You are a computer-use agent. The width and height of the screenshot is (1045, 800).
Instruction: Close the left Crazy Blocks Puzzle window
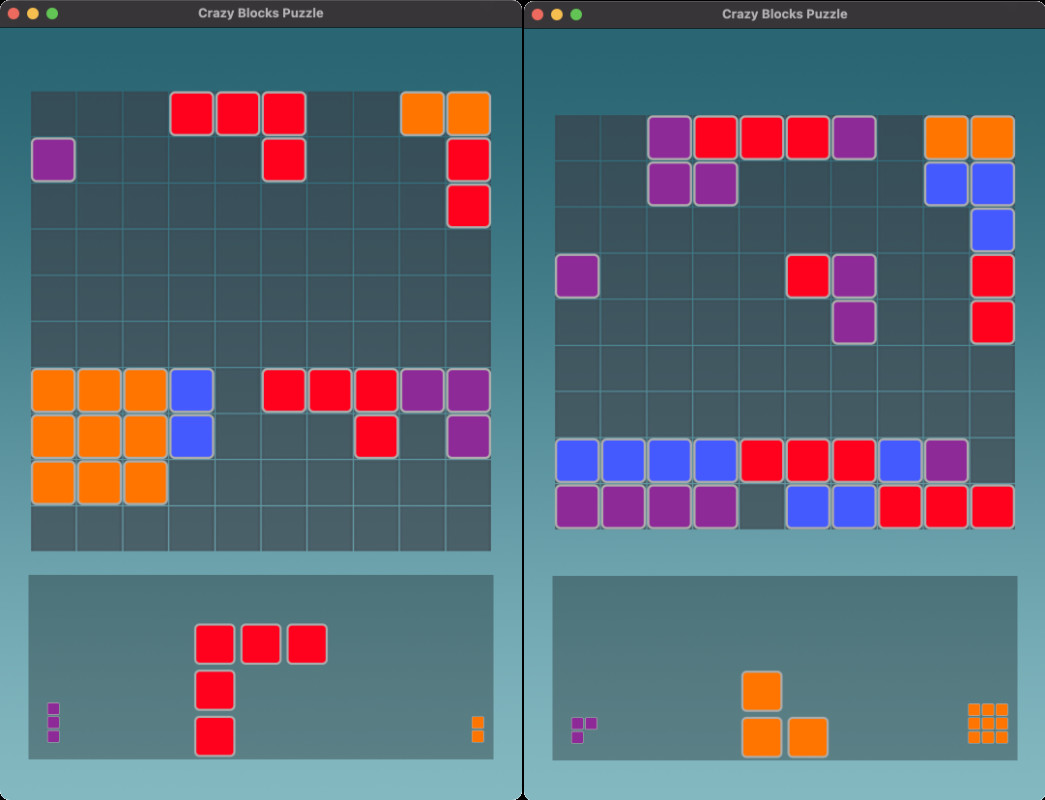coord(14,14)
